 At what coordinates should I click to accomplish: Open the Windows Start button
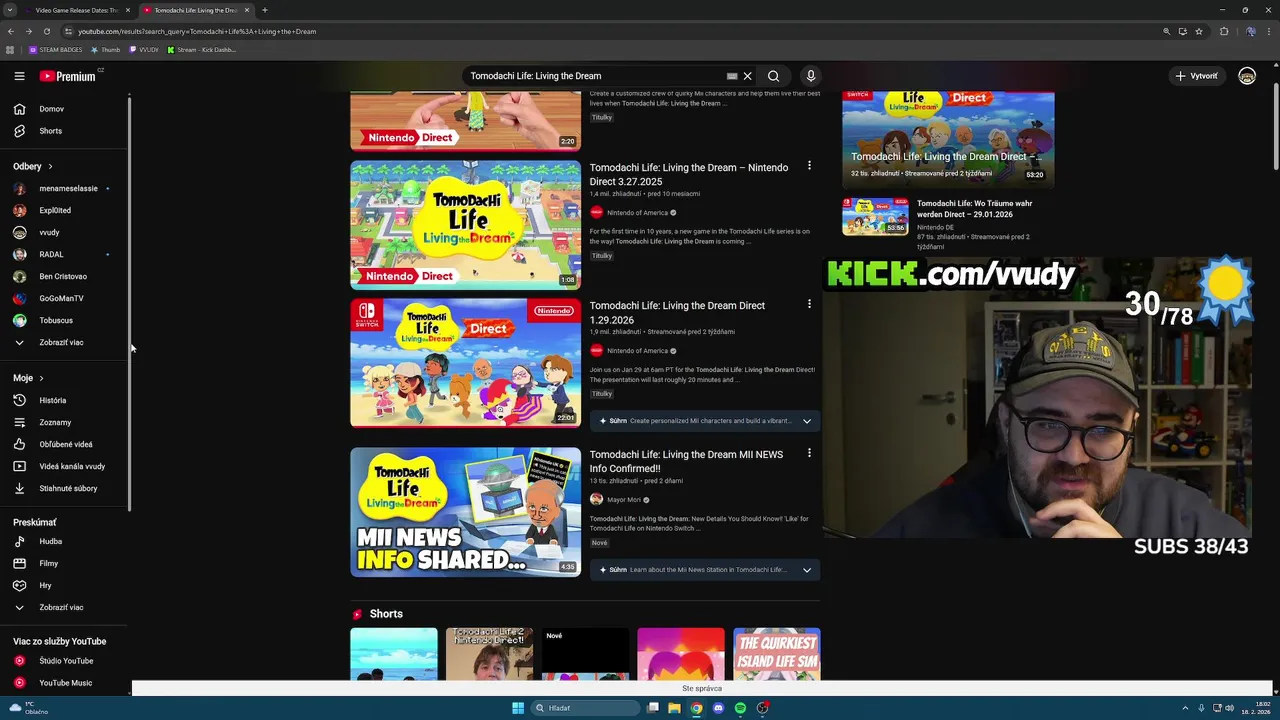518,708
